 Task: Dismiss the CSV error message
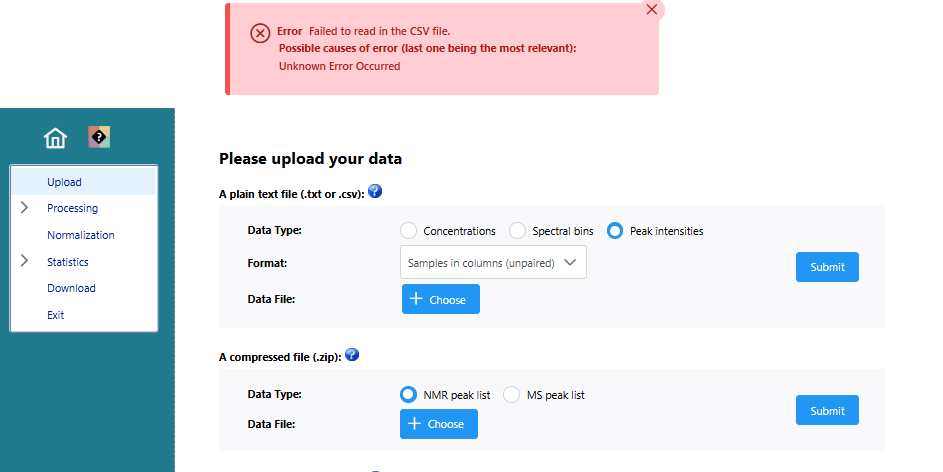(x=651, y=10)
